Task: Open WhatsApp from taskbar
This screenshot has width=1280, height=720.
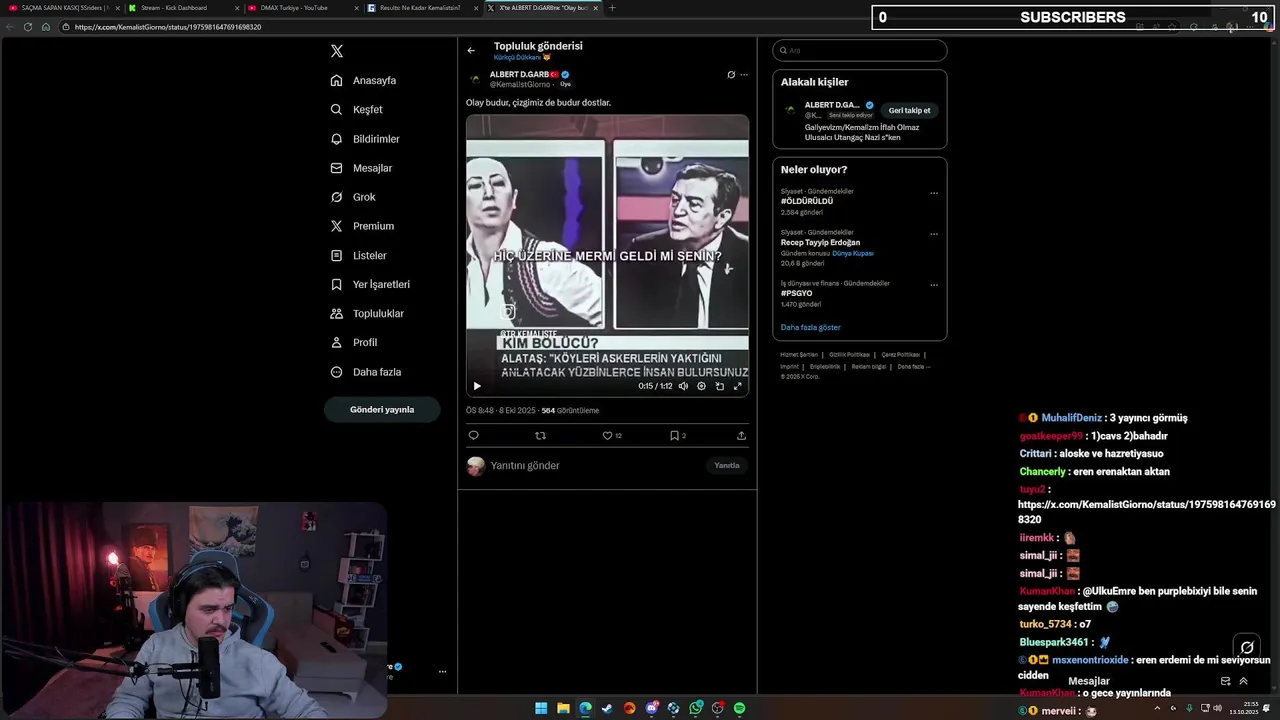Action: [695, 708]
